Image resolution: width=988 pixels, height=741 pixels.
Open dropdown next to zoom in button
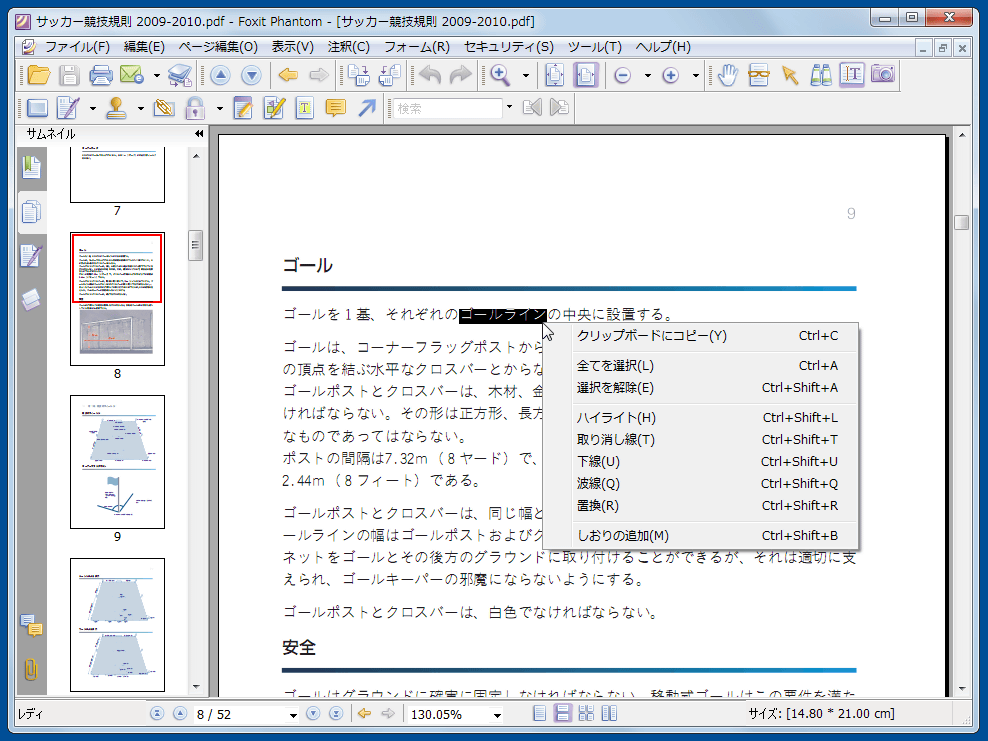[695, 76]
